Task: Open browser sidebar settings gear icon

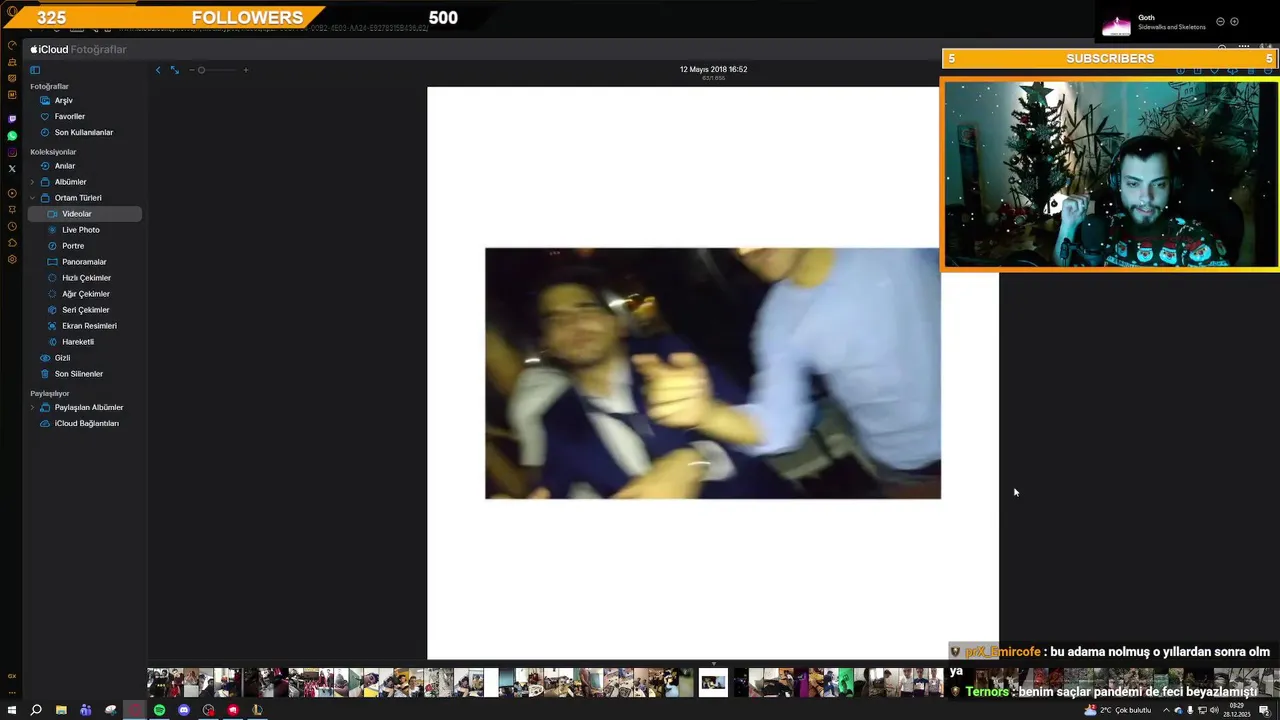Action: pos(12,259)
